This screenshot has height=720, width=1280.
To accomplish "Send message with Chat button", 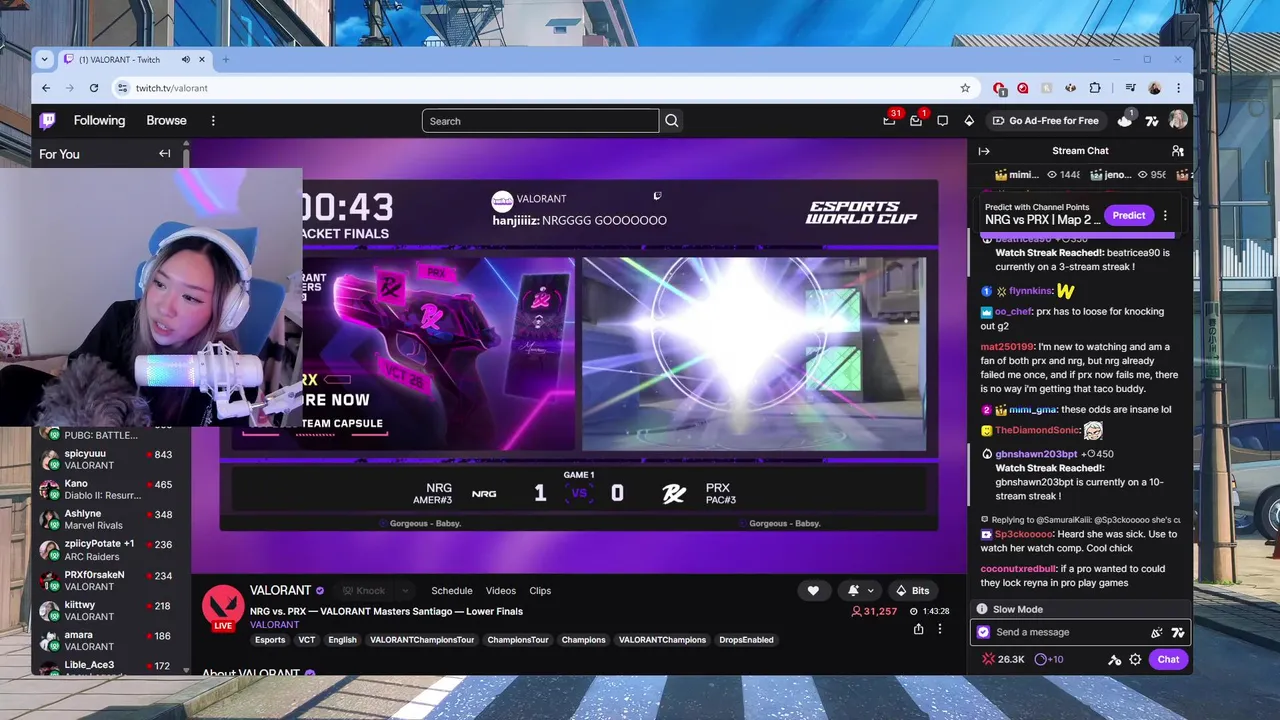I will pos(1168,659).
